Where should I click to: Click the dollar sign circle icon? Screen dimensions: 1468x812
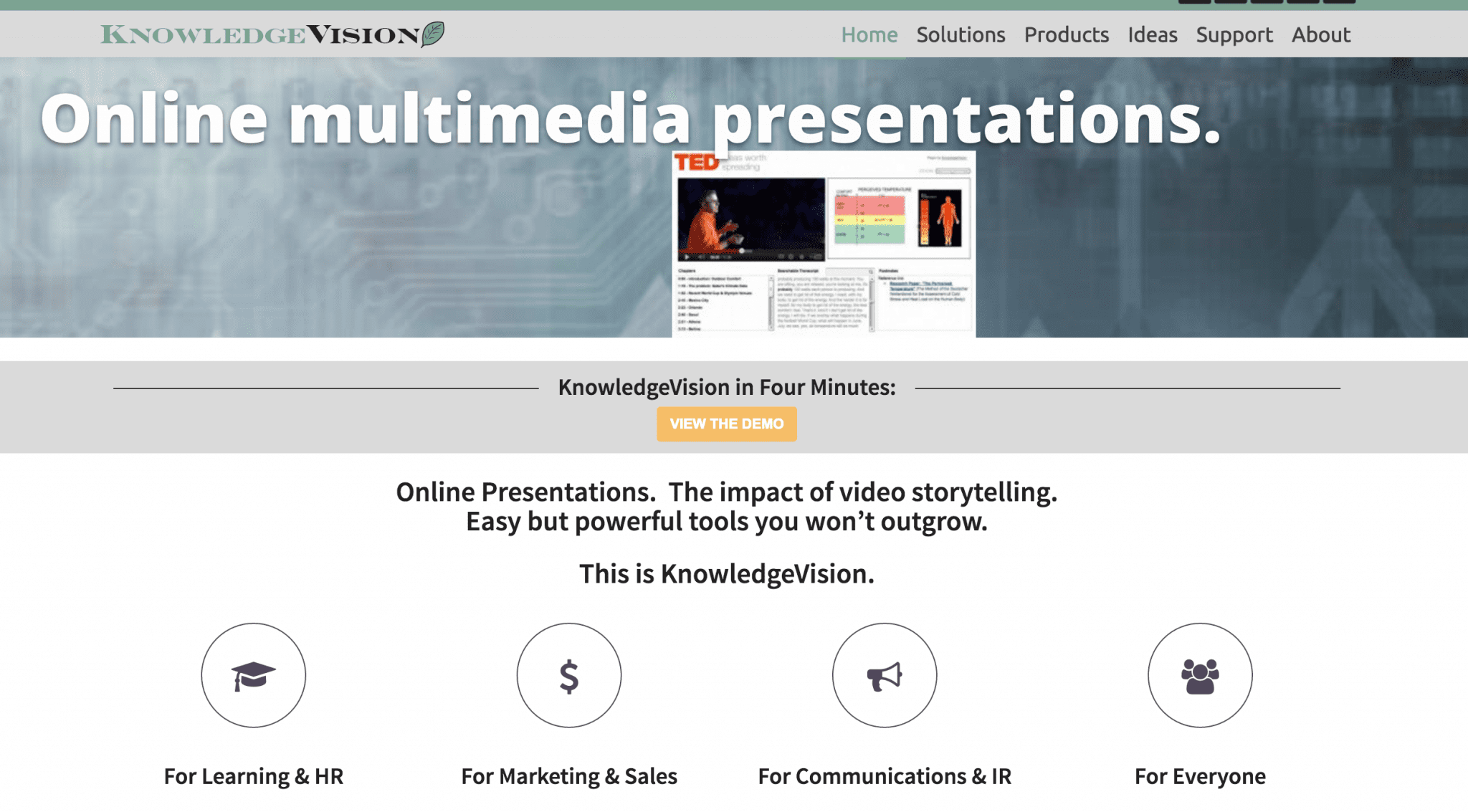[568, 675]
